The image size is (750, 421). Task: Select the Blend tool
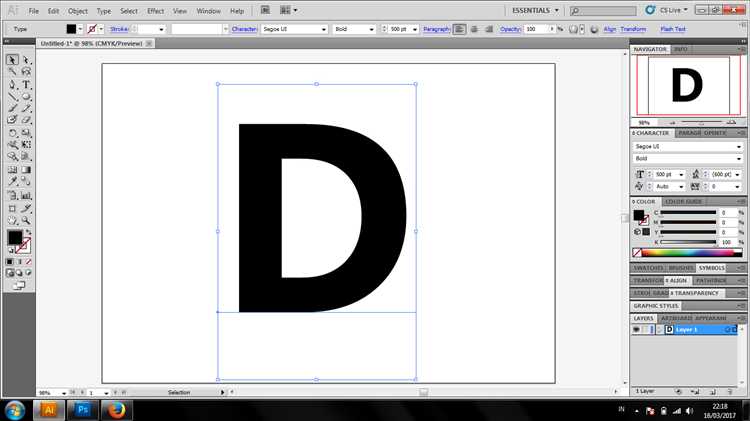point(26,181)
